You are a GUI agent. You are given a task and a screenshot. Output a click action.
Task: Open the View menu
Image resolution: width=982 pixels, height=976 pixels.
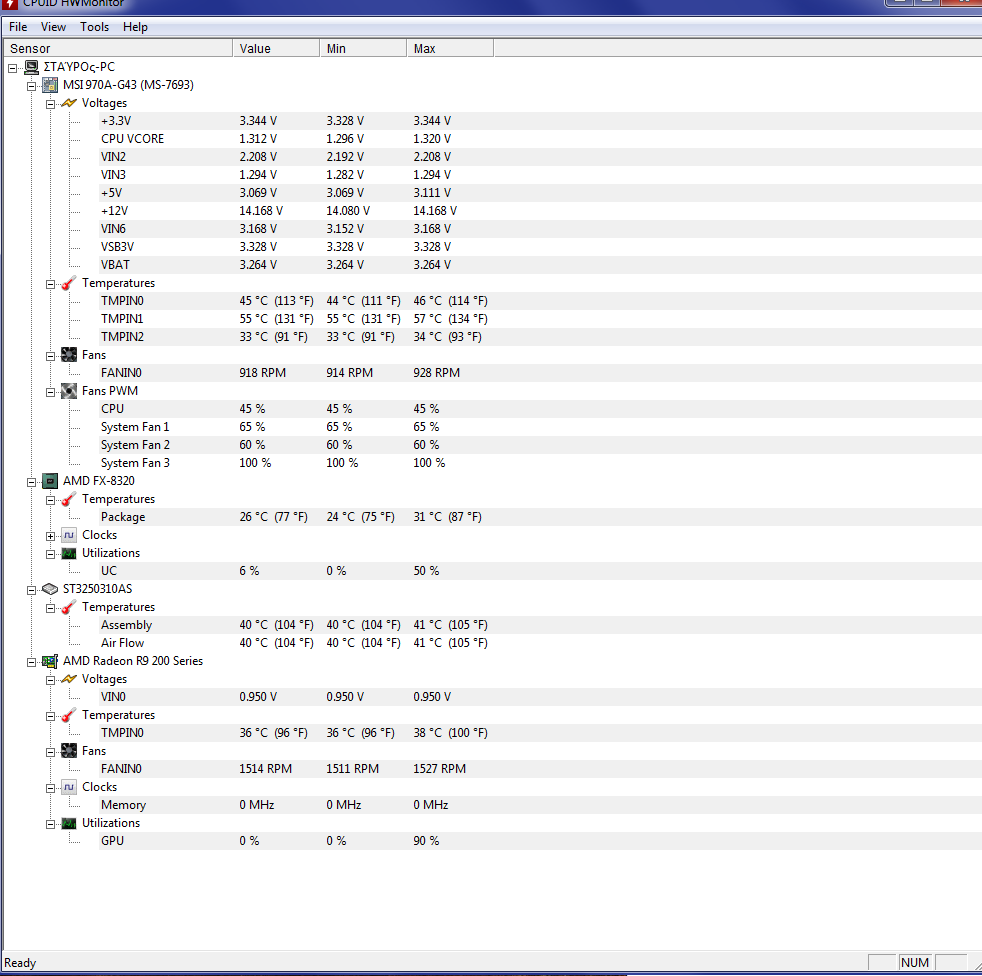pos(53,27)
